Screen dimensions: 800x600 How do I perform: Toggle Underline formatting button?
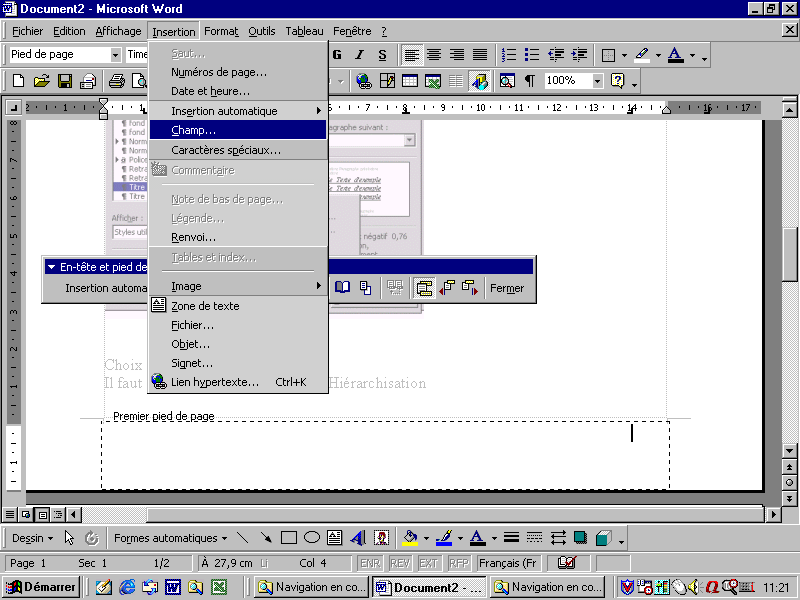pyautogui.click(x=381, y=55)
